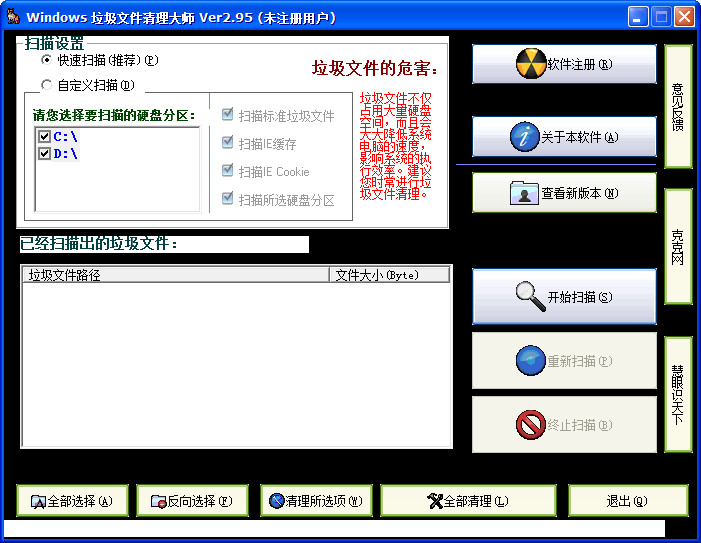Click the D:\ drive label in partition list
This screenshot has height=543, width=701.
pyautogui.click(x=65, y=153)
